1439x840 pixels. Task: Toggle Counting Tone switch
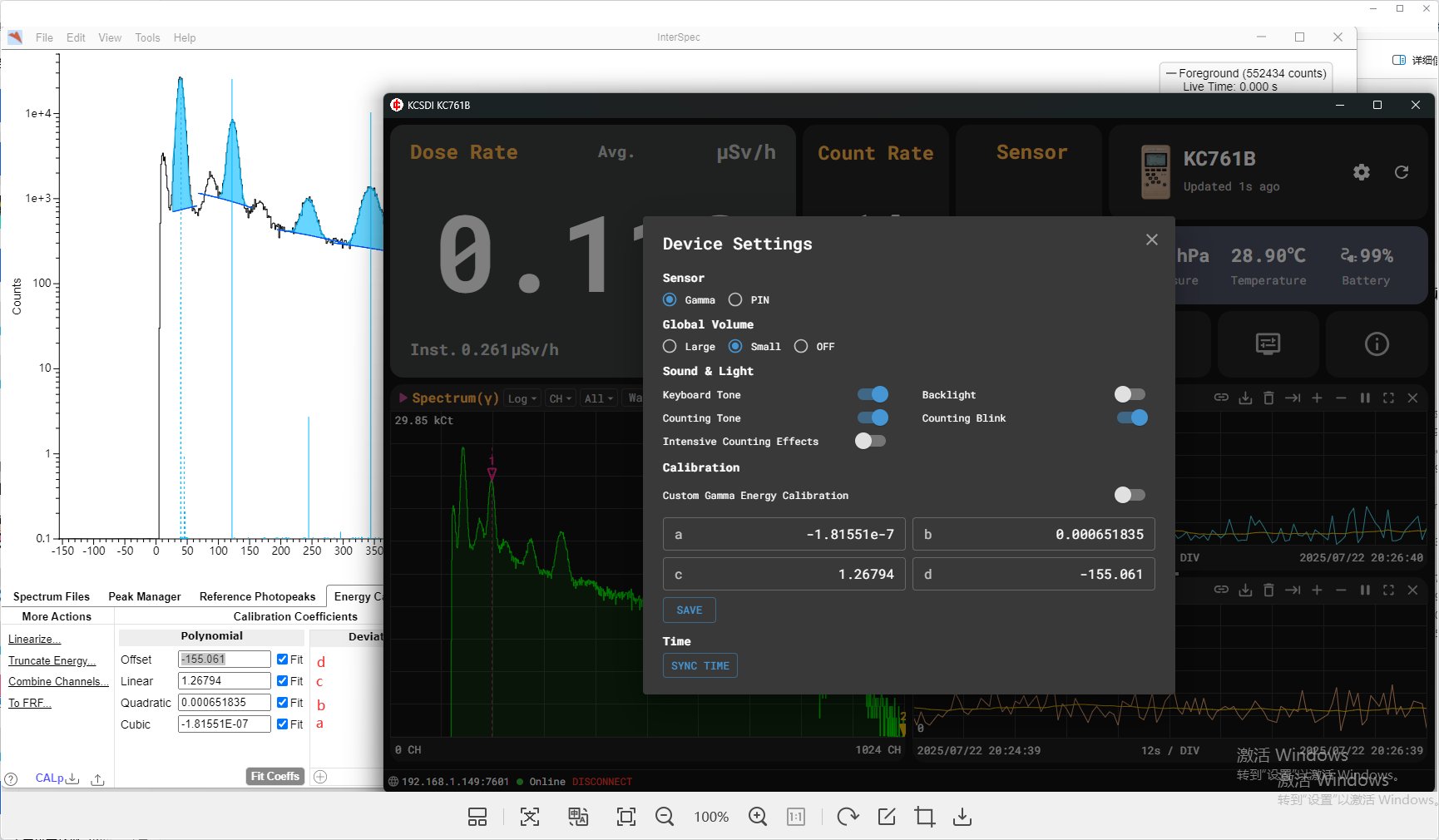point(873,418)
